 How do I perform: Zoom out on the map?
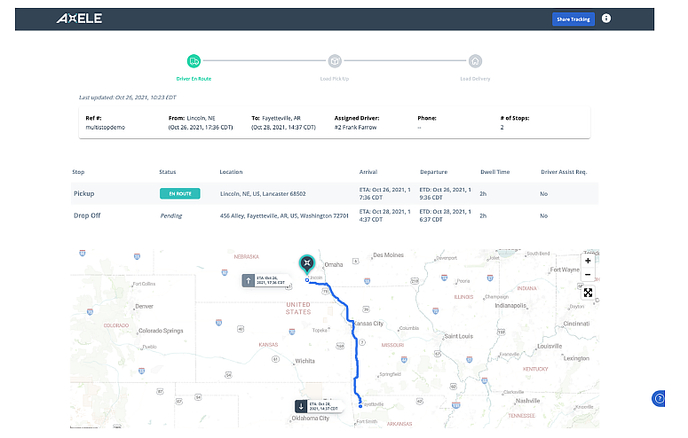(x=588, y=275)
